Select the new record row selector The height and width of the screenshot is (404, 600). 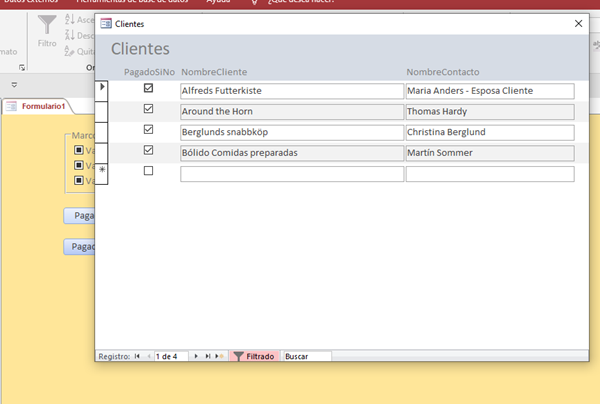(101, 174)
